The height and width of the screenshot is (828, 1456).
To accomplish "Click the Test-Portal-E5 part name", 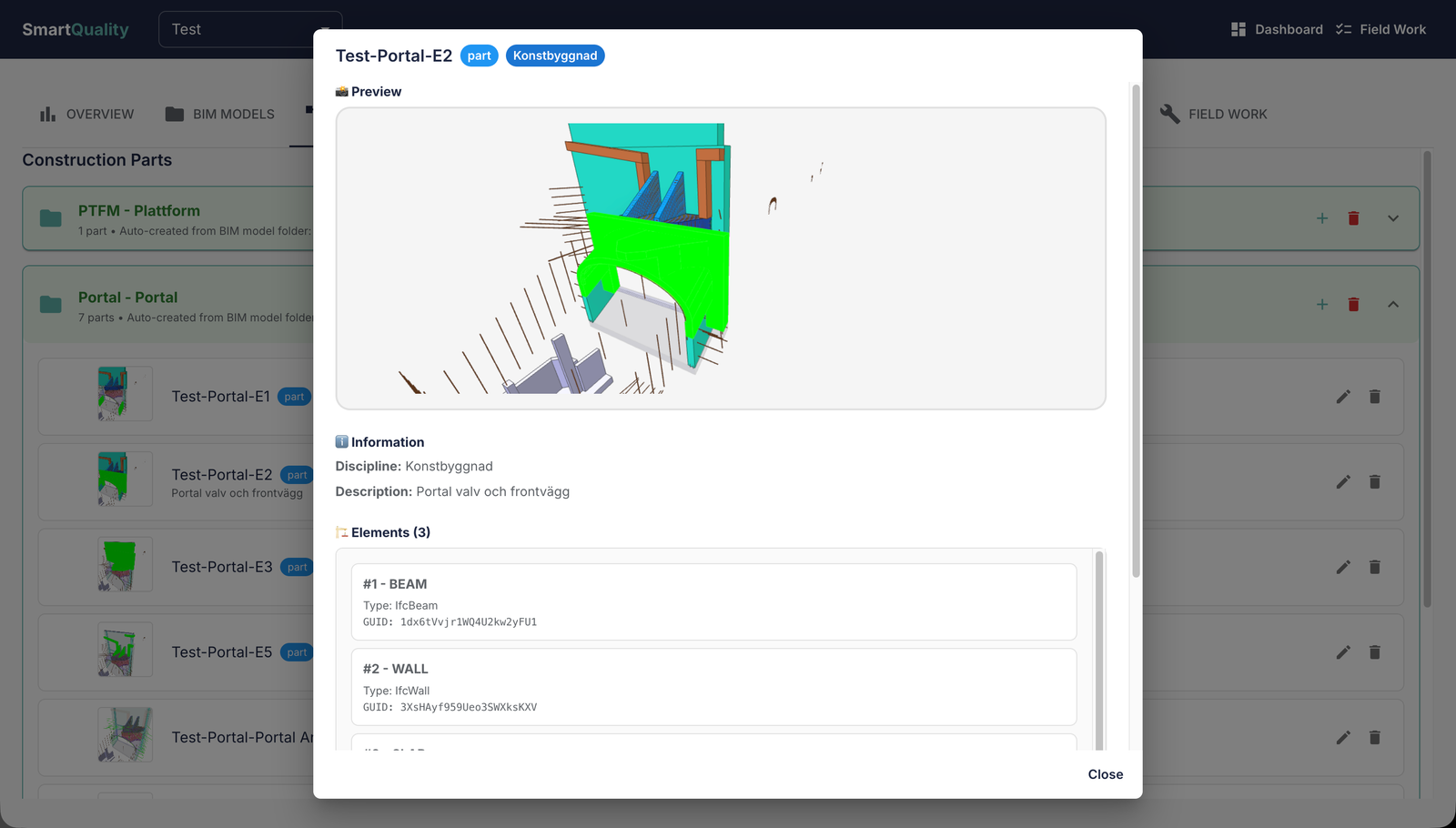I will point(222,652).
